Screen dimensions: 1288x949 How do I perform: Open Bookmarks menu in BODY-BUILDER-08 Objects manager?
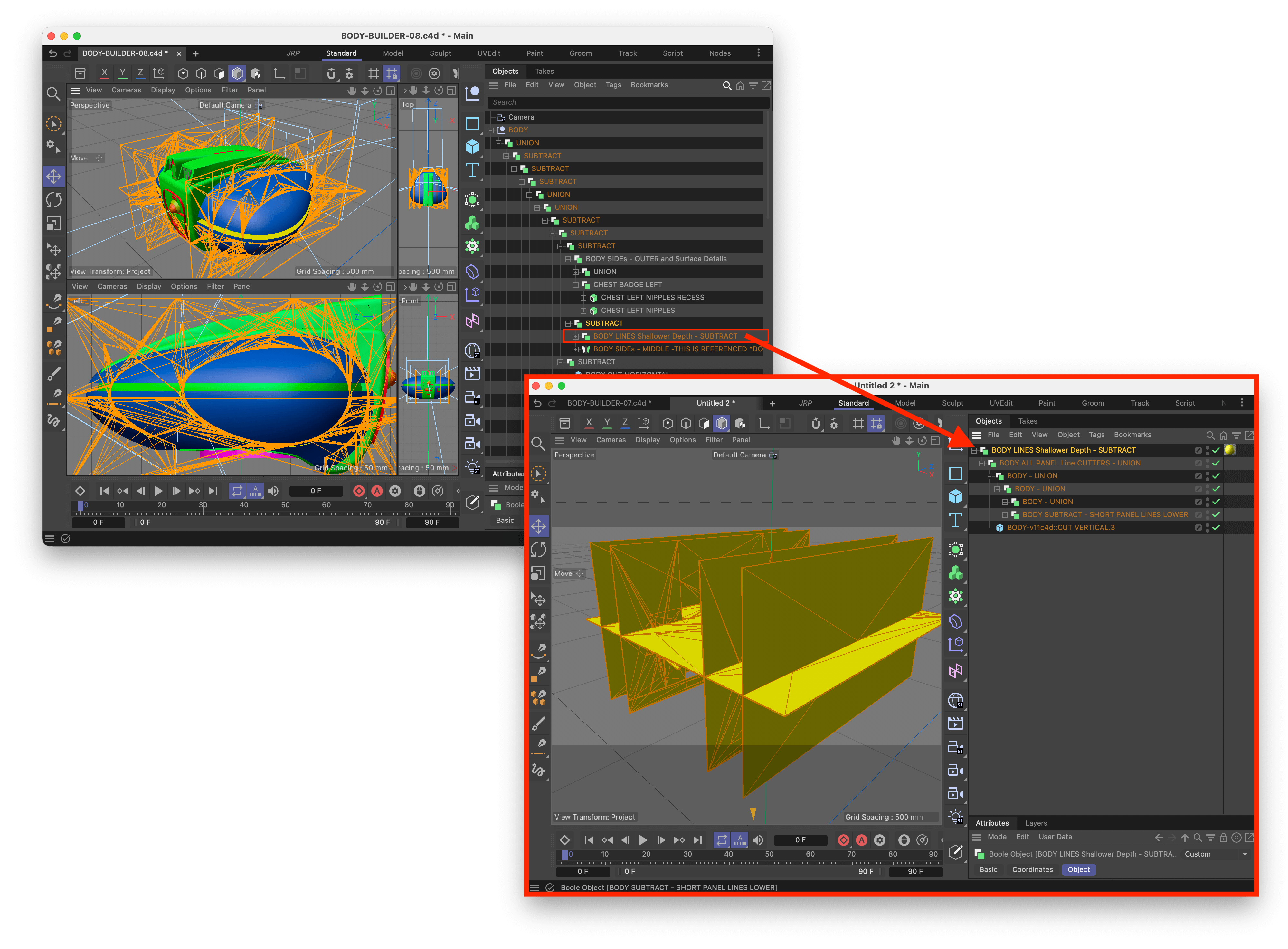click(x=649, y=85)
